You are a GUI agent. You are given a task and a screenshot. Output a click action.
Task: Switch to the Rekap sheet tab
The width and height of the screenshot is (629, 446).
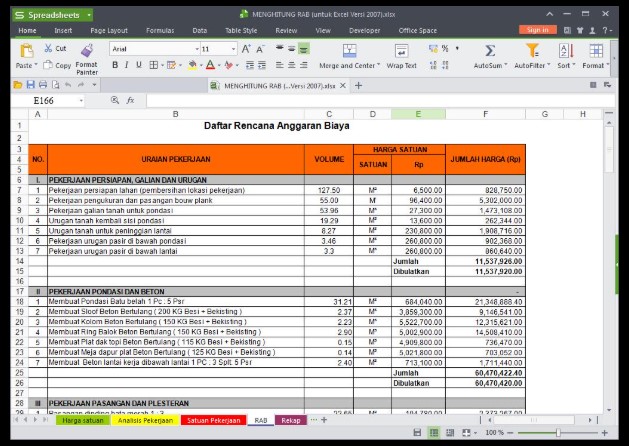pyautogui.click(x=291, y=420)
